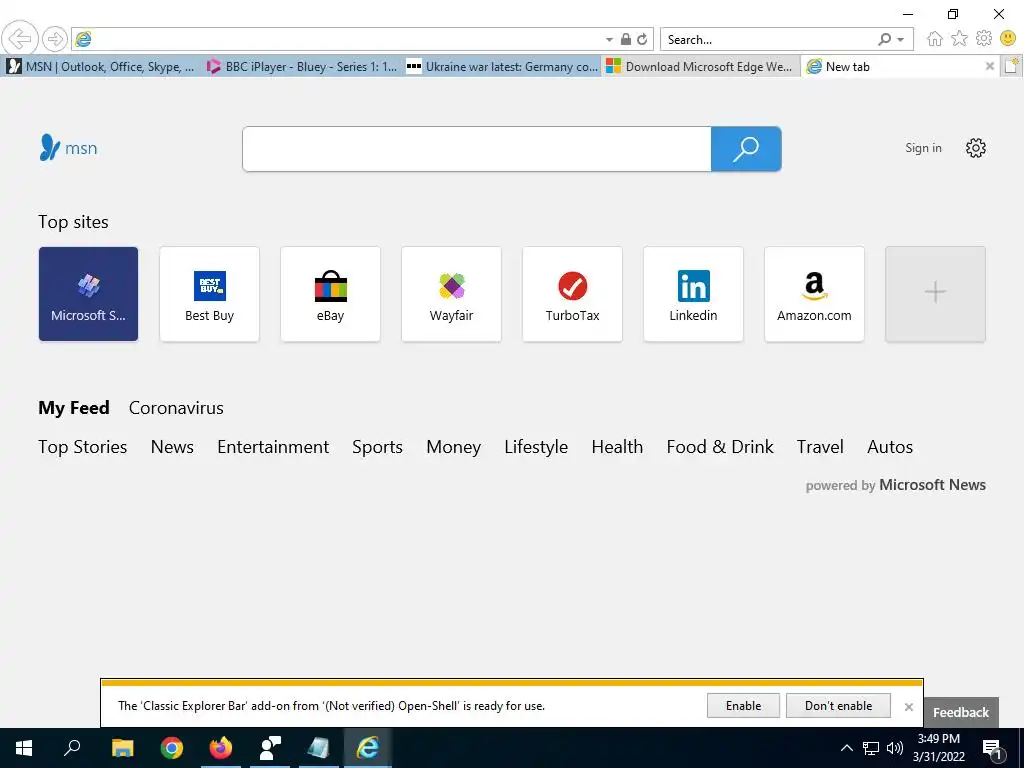
Task: Click Don't enable for the add-on
Action: (839, 705)
